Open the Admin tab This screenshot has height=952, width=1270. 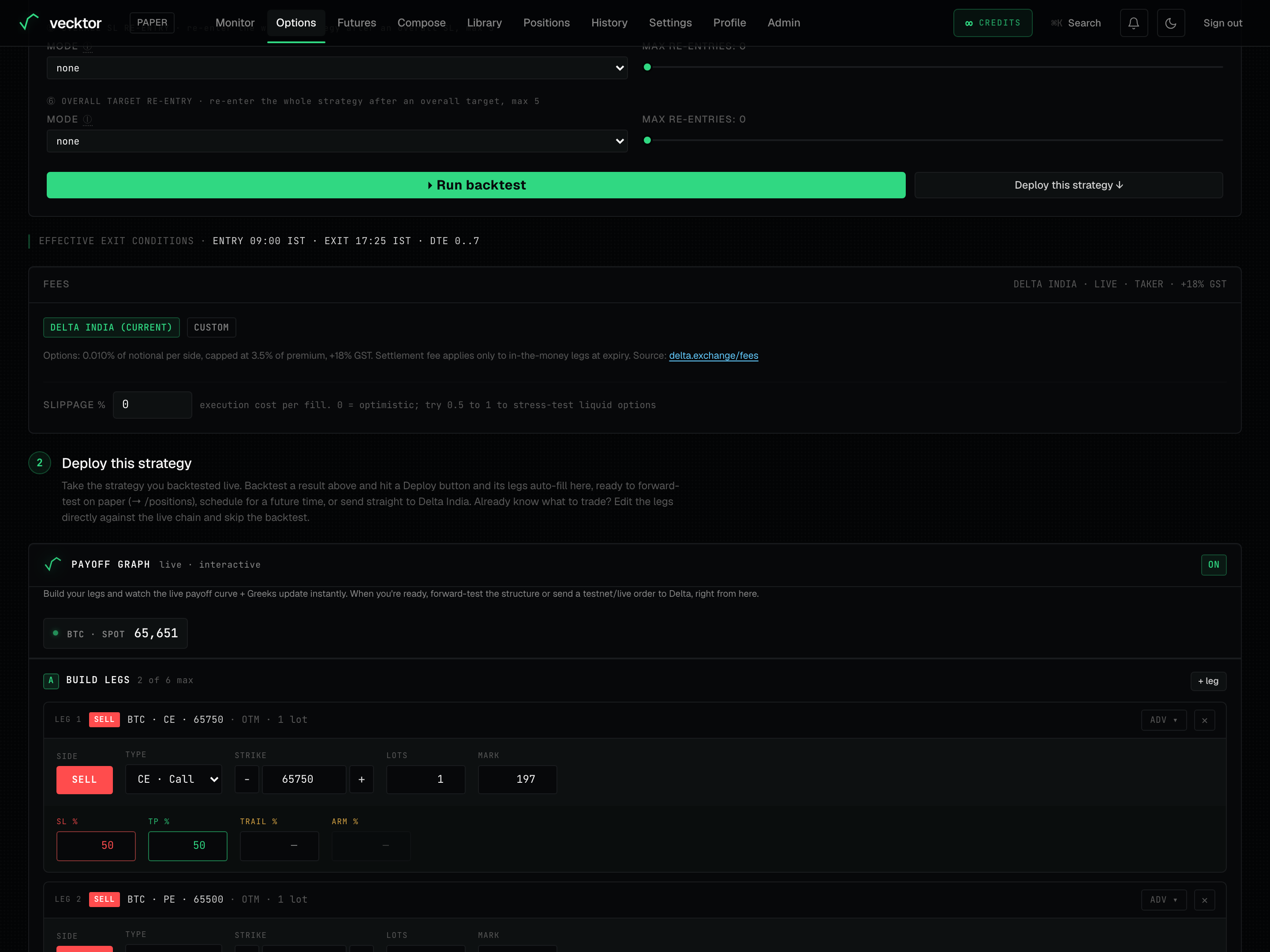pyautogui.click(x=784, y=23)
